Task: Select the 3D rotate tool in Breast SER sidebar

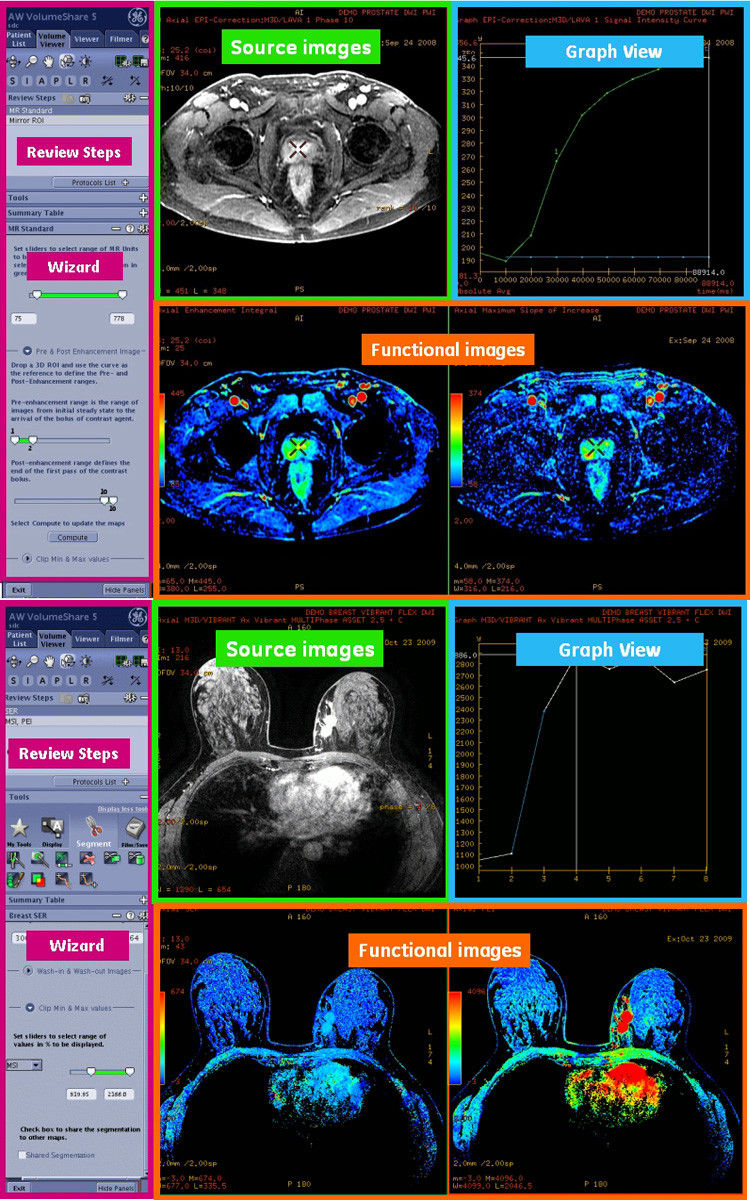Action: click(67, 661)
